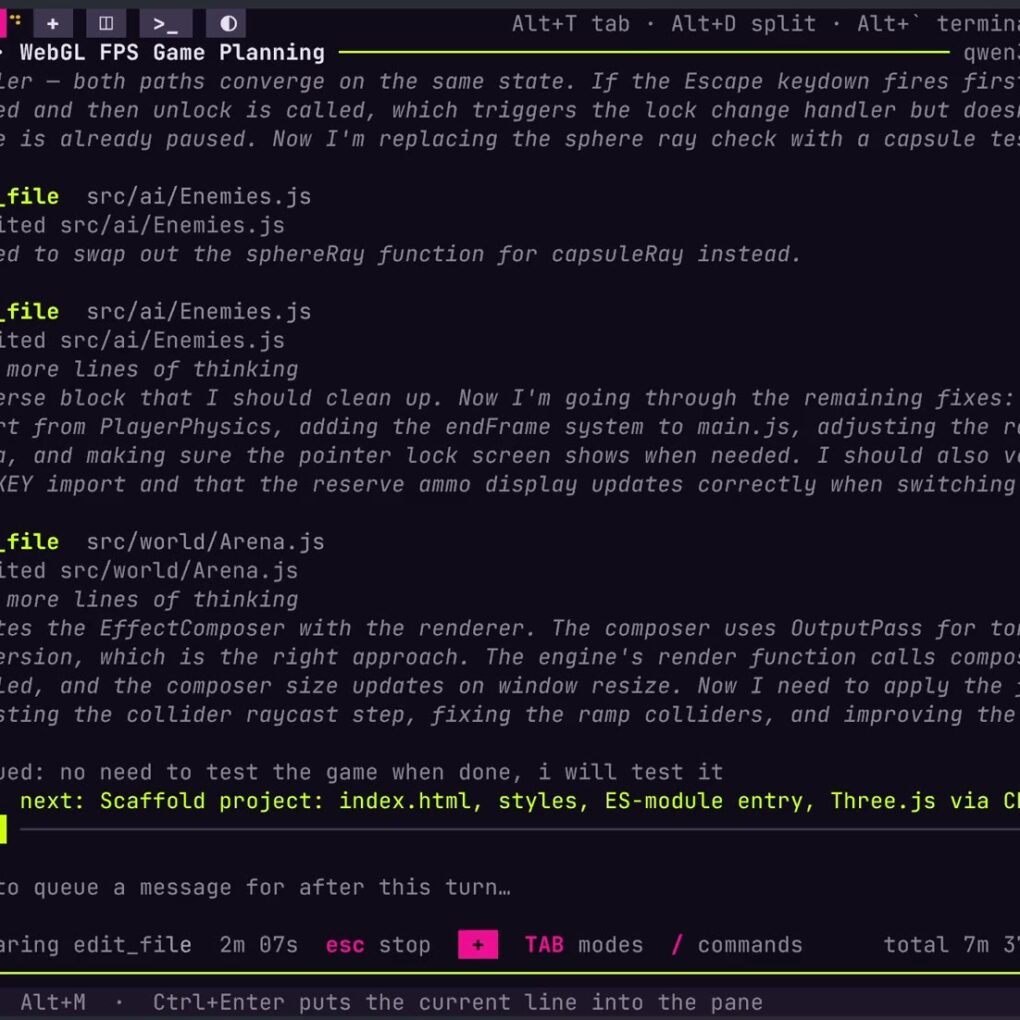Image resolution: width=1020 pixels, height=1020 pixels.
Task: Open the slash commands hint
Action: pos(737,945)
